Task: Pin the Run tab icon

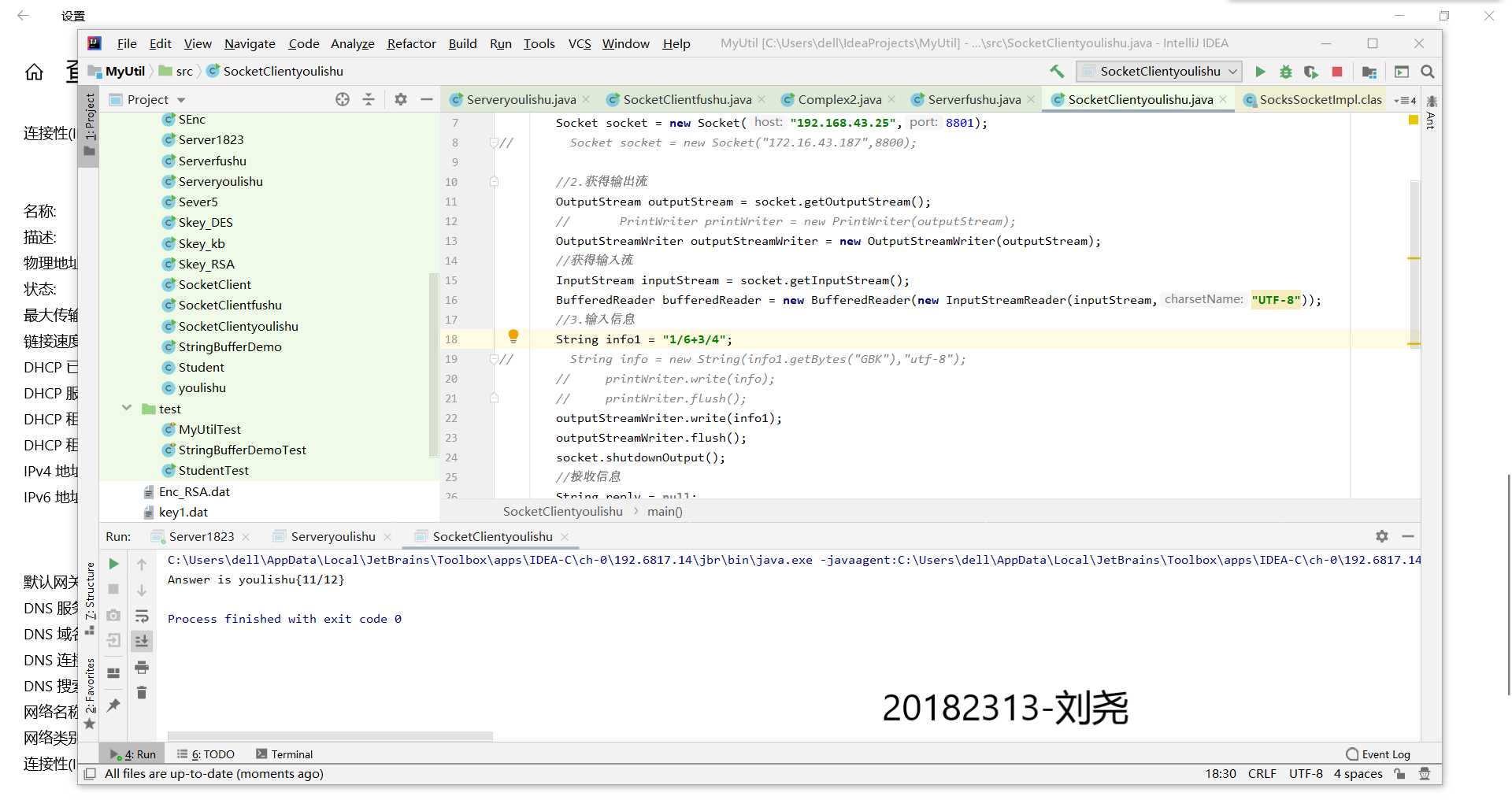Action: click(x=113, y=705)
